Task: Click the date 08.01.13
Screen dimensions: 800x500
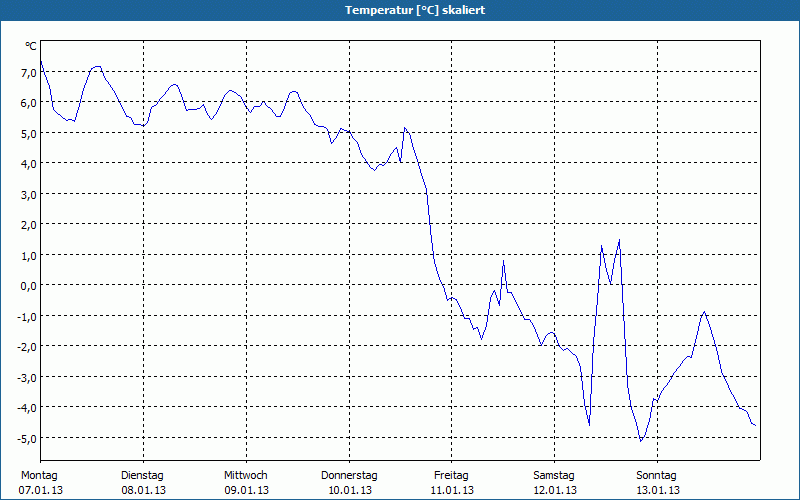Action: 143,490
